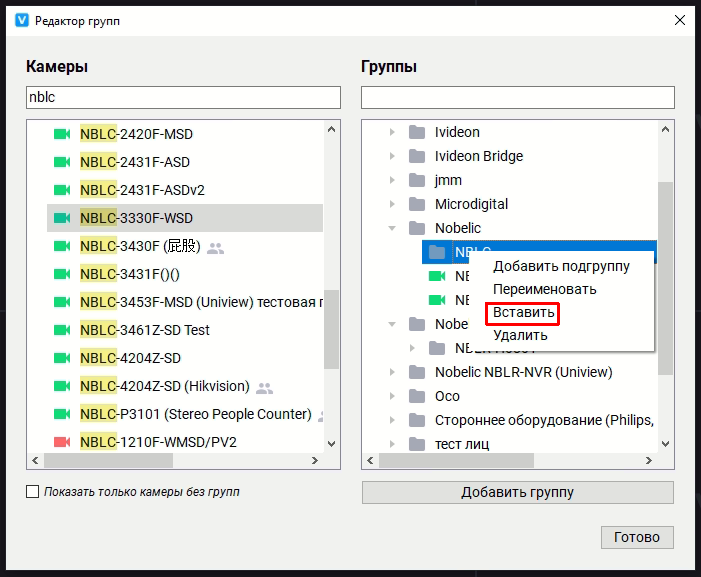
Task: Click the 'Добавить группу' button
Action: [x=518, y=493]
